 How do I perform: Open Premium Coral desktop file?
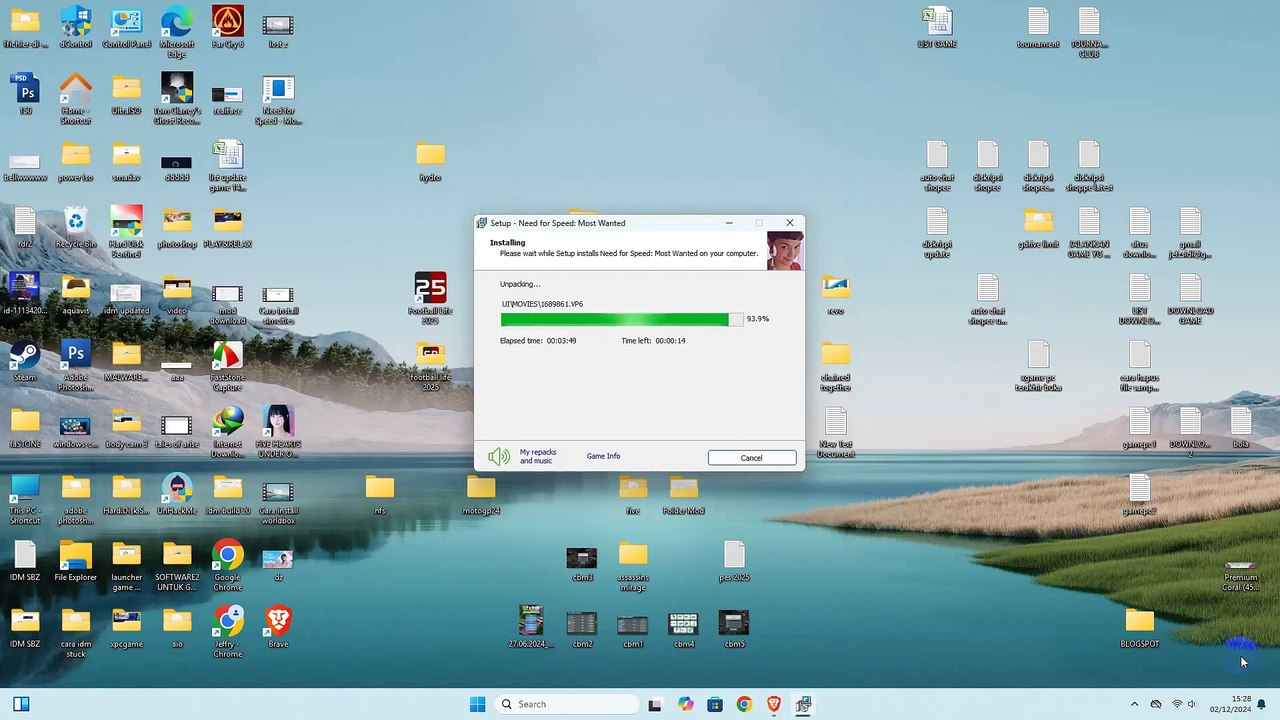[x=1241, y=576]
